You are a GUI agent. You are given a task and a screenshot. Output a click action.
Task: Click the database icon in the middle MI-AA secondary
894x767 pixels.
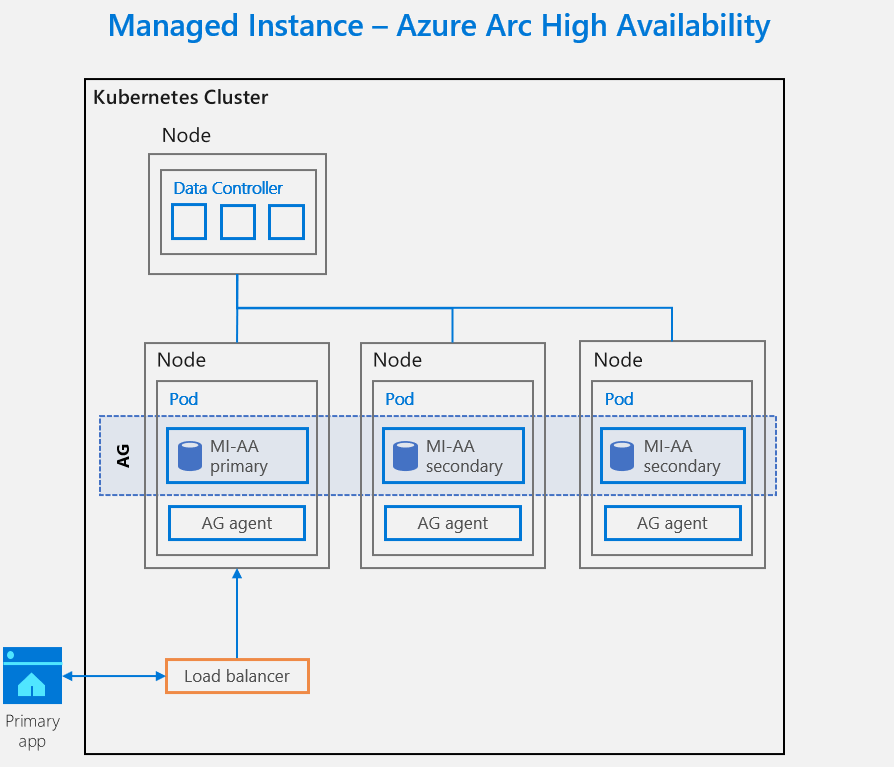[406, 455]
